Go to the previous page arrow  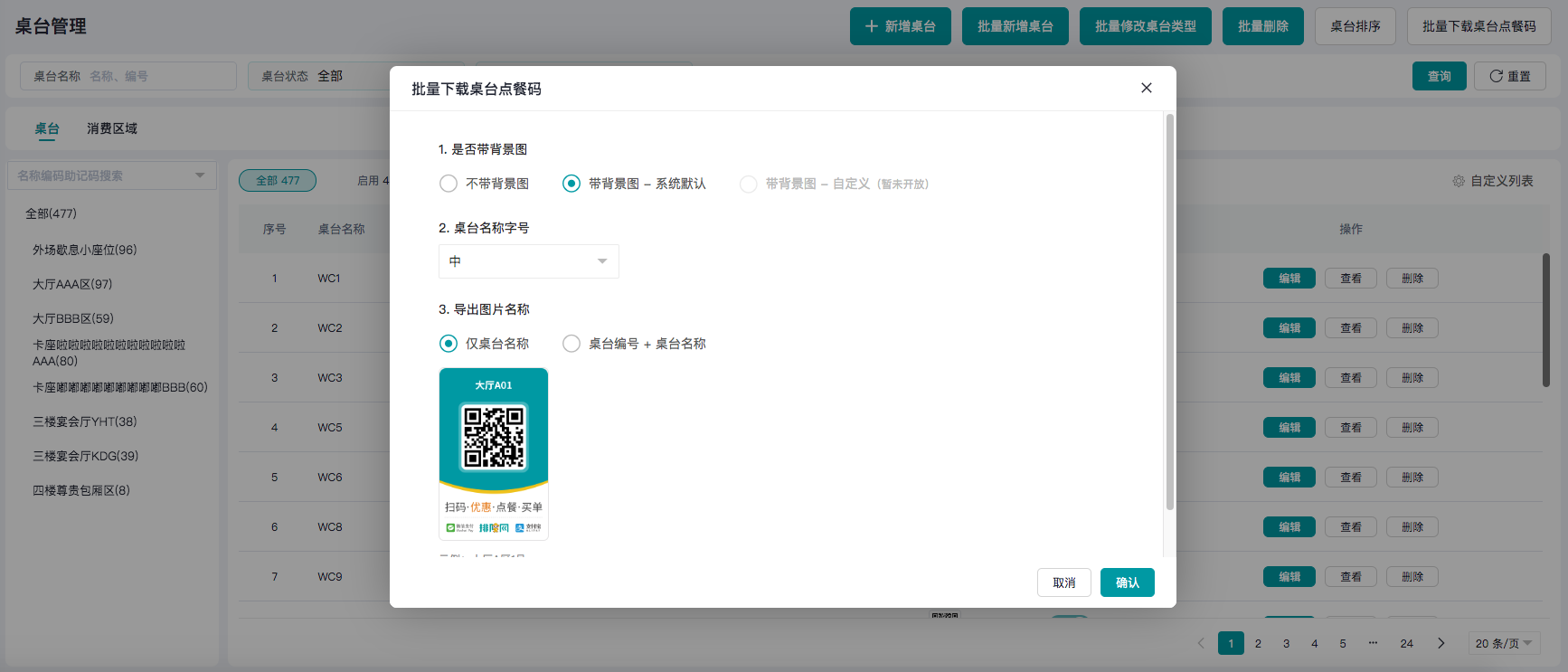1201,643
